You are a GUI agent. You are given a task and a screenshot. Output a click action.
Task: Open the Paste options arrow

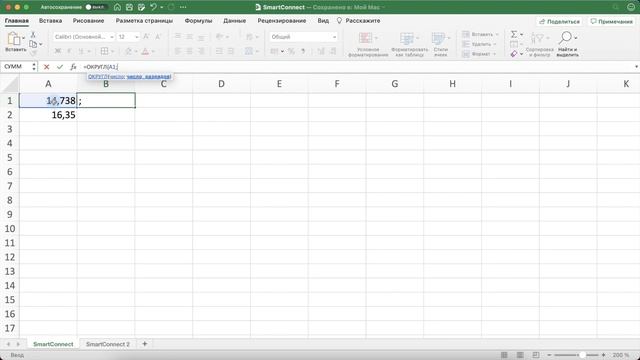pos(23,38)
